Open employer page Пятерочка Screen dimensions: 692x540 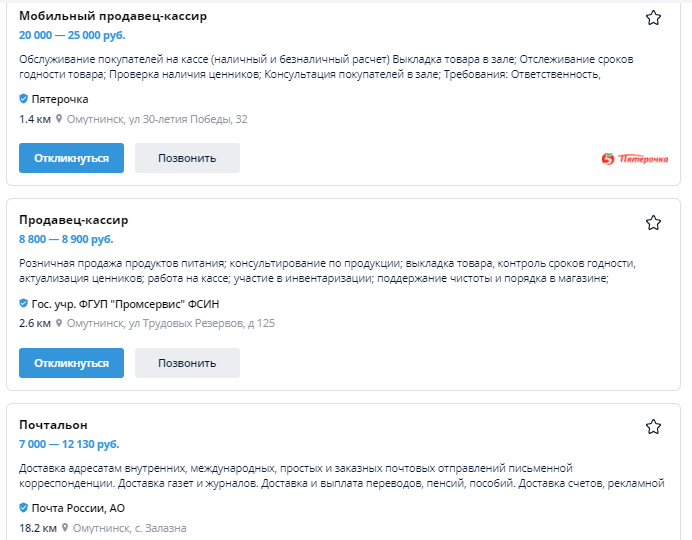(x=60, y=99)
